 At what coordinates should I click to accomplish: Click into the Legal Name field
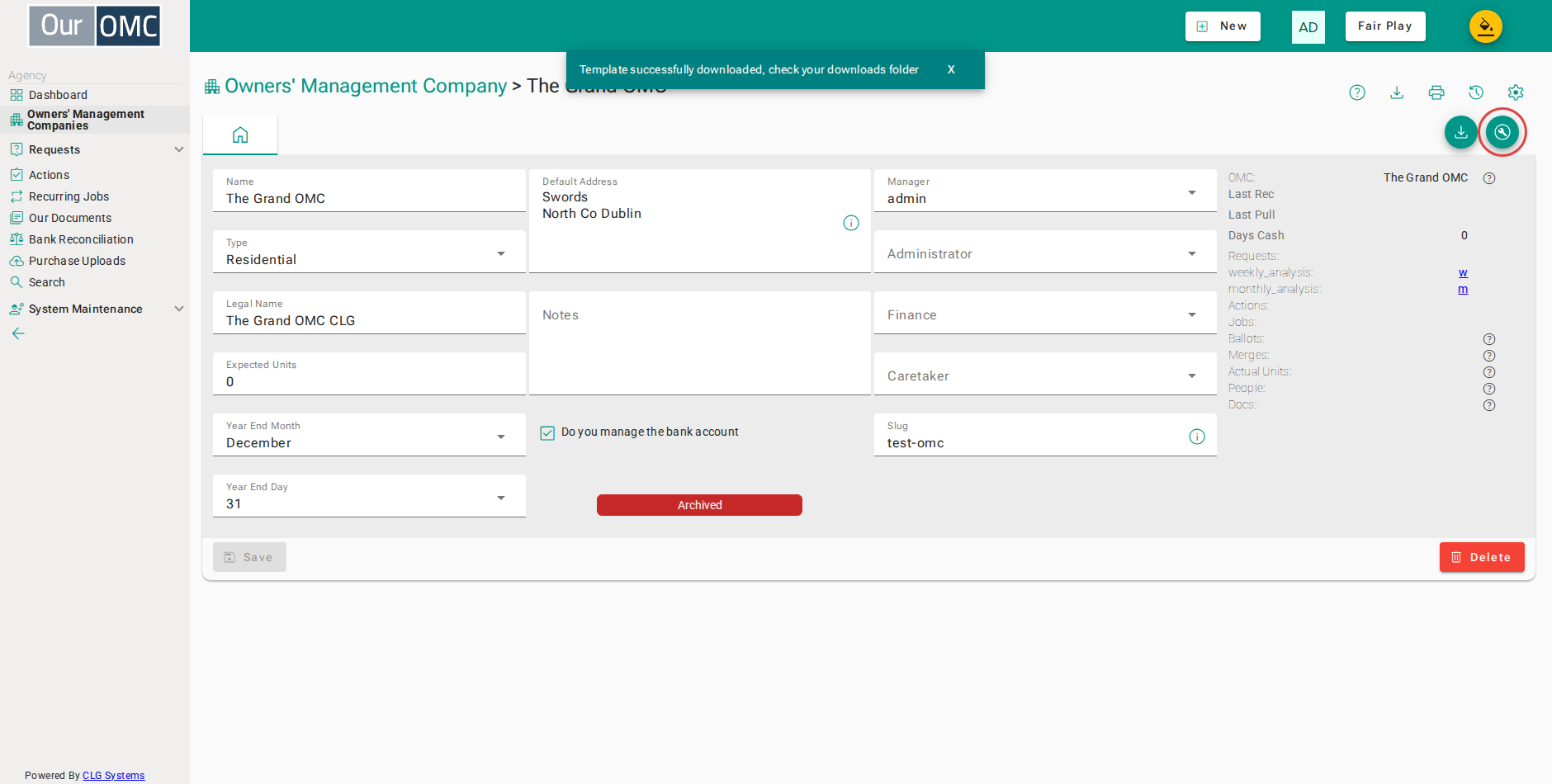369,313
